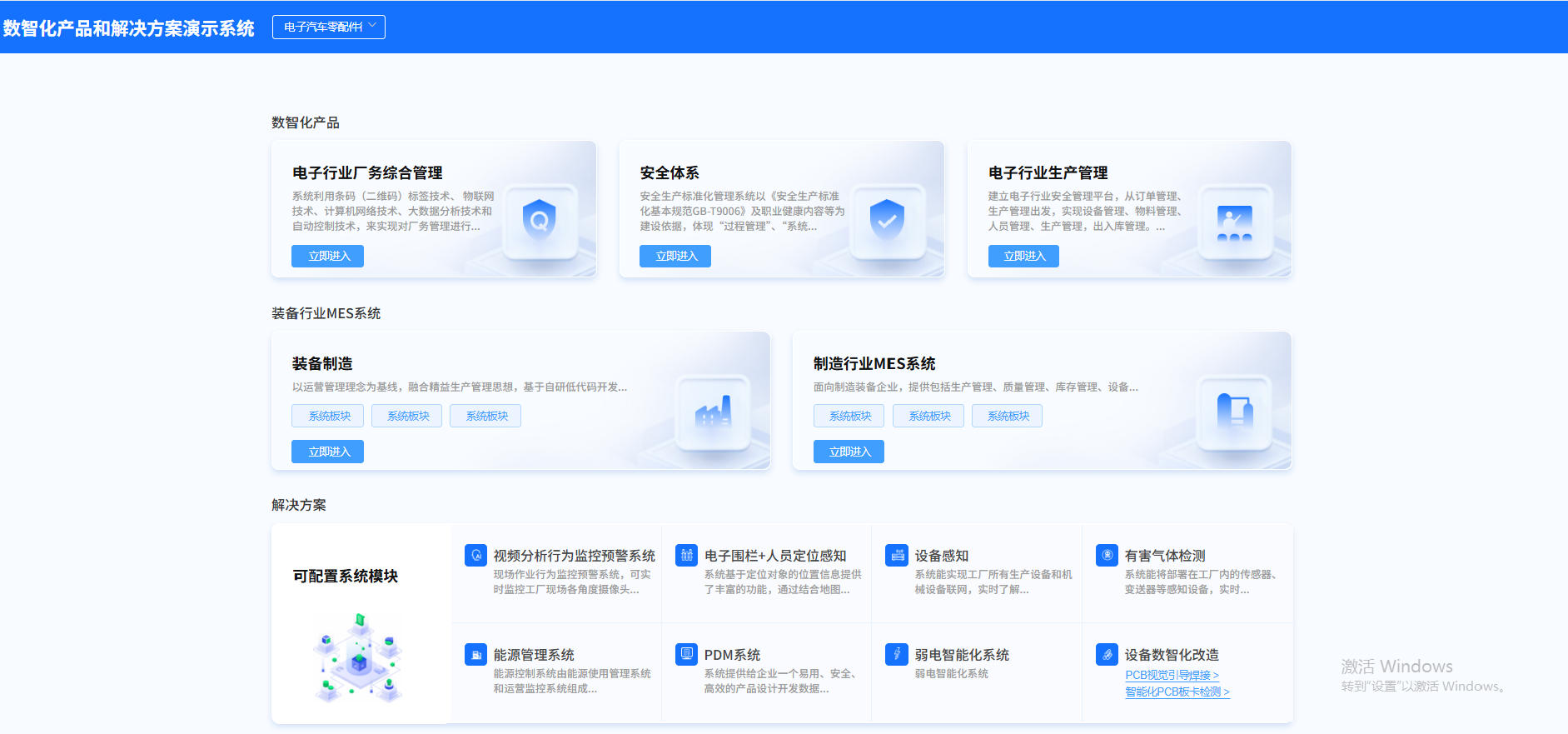Click the PDM系统 monitor icon

coord(686,654)
